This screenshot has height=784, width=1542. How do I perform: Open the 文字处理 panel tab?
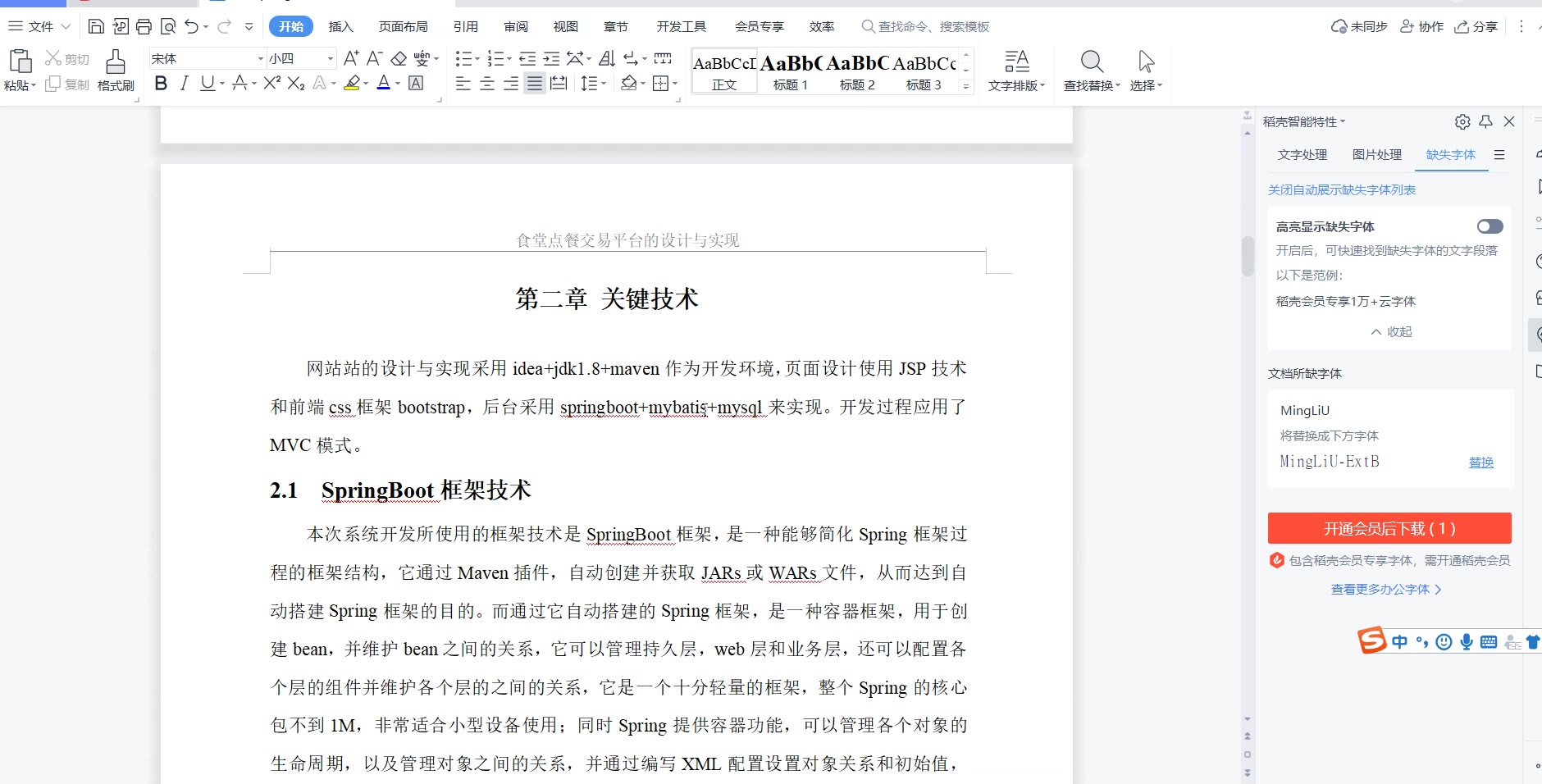[1302, 154]
